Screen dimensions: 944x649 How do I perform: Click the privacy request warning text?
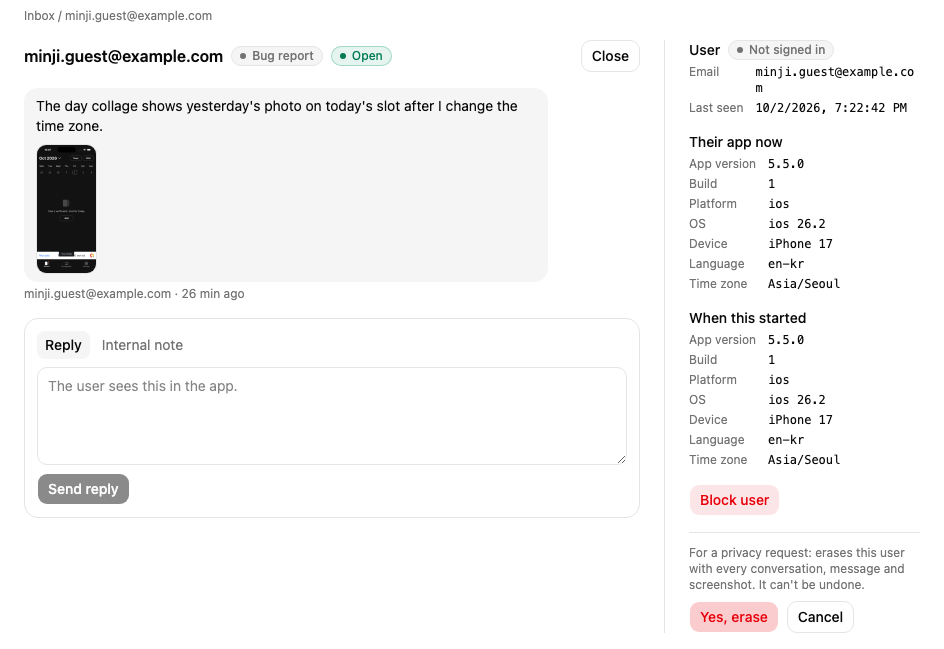click(x=797, y=569)
